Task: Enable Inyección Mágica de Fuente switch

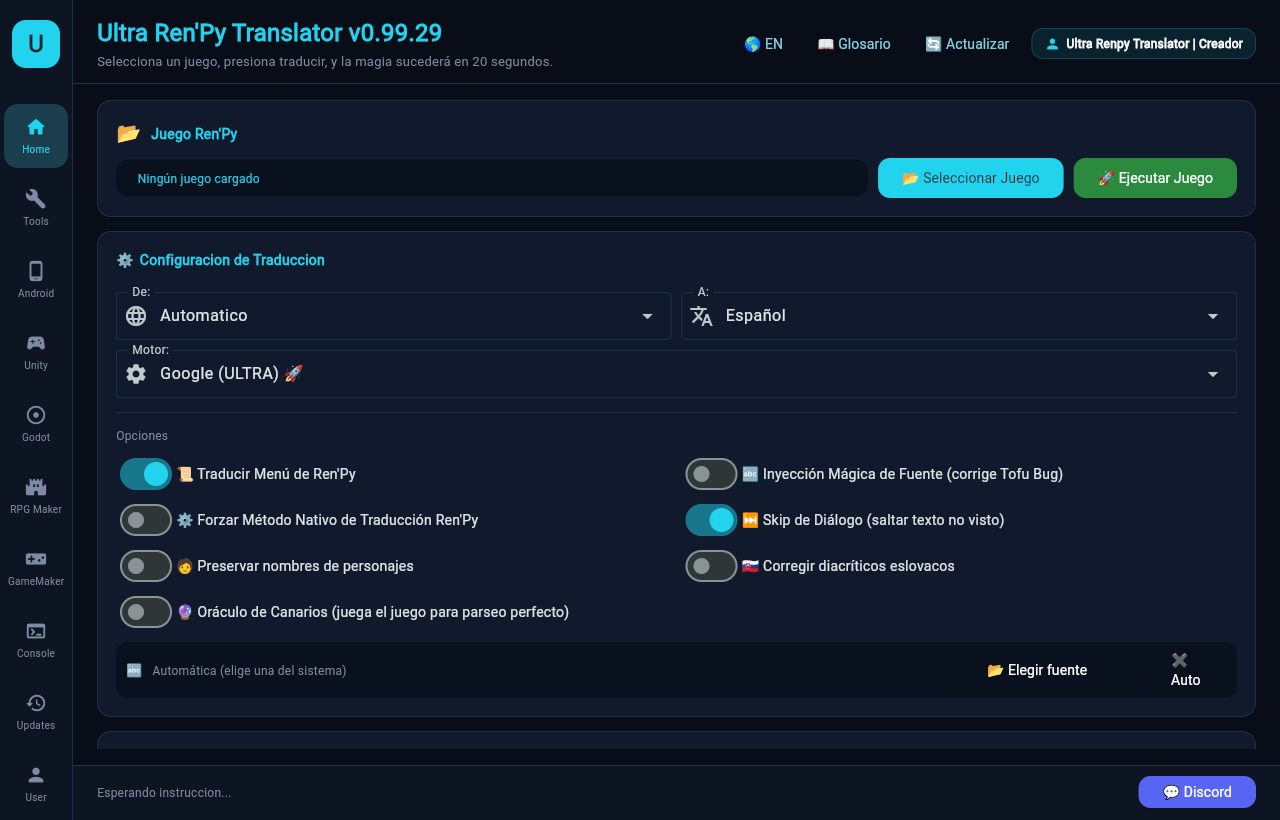Action: point(711,474)
